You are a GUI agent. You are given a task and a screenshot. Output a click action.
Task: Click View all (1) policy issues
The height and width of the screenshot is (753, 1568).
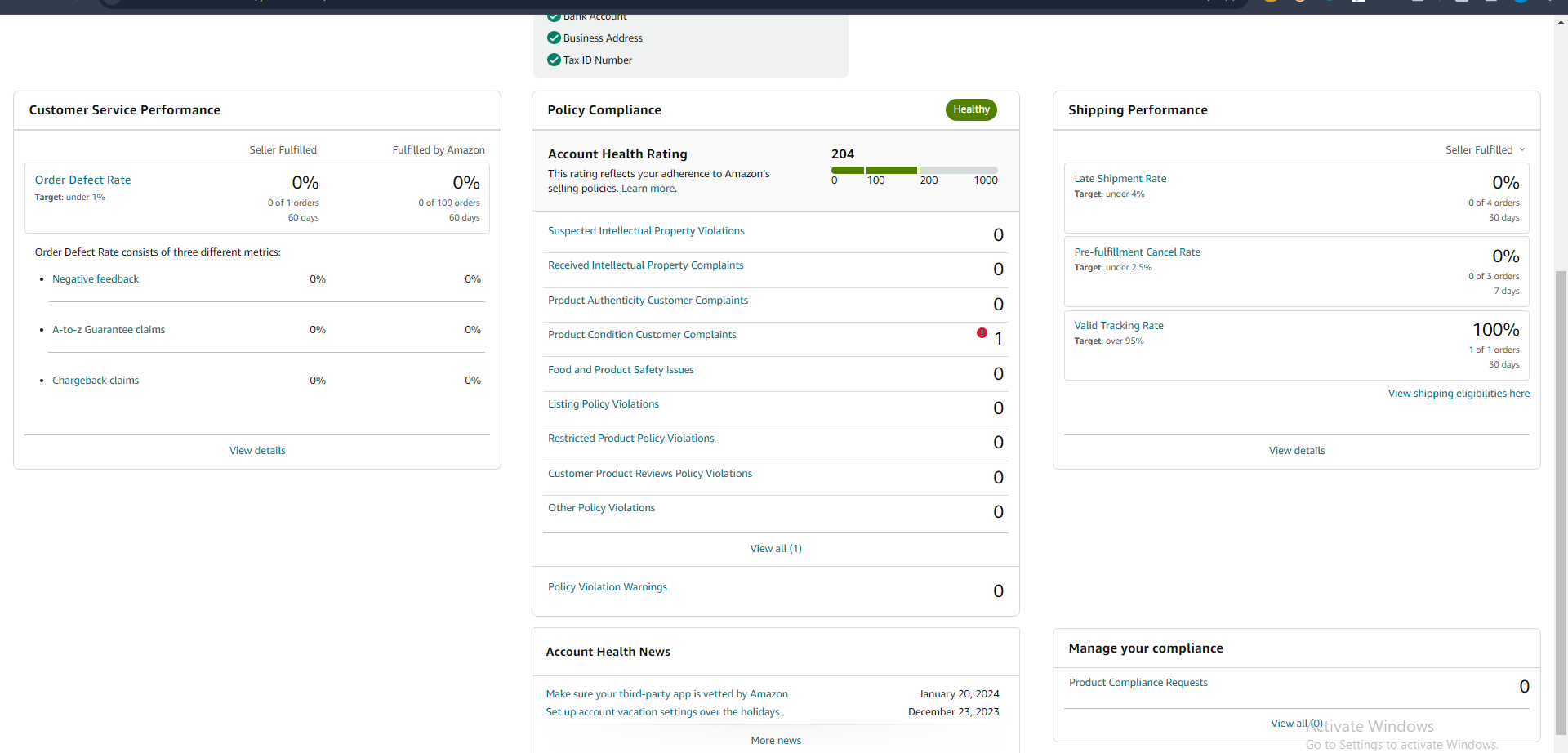776,549
